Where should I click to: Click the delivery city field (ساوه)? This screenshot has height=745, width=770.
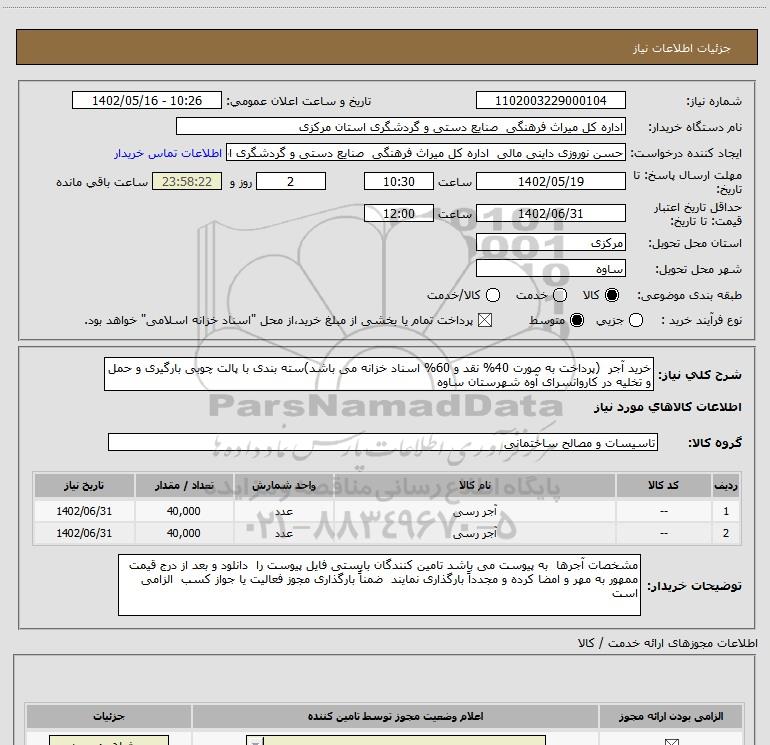pos(550,268)
